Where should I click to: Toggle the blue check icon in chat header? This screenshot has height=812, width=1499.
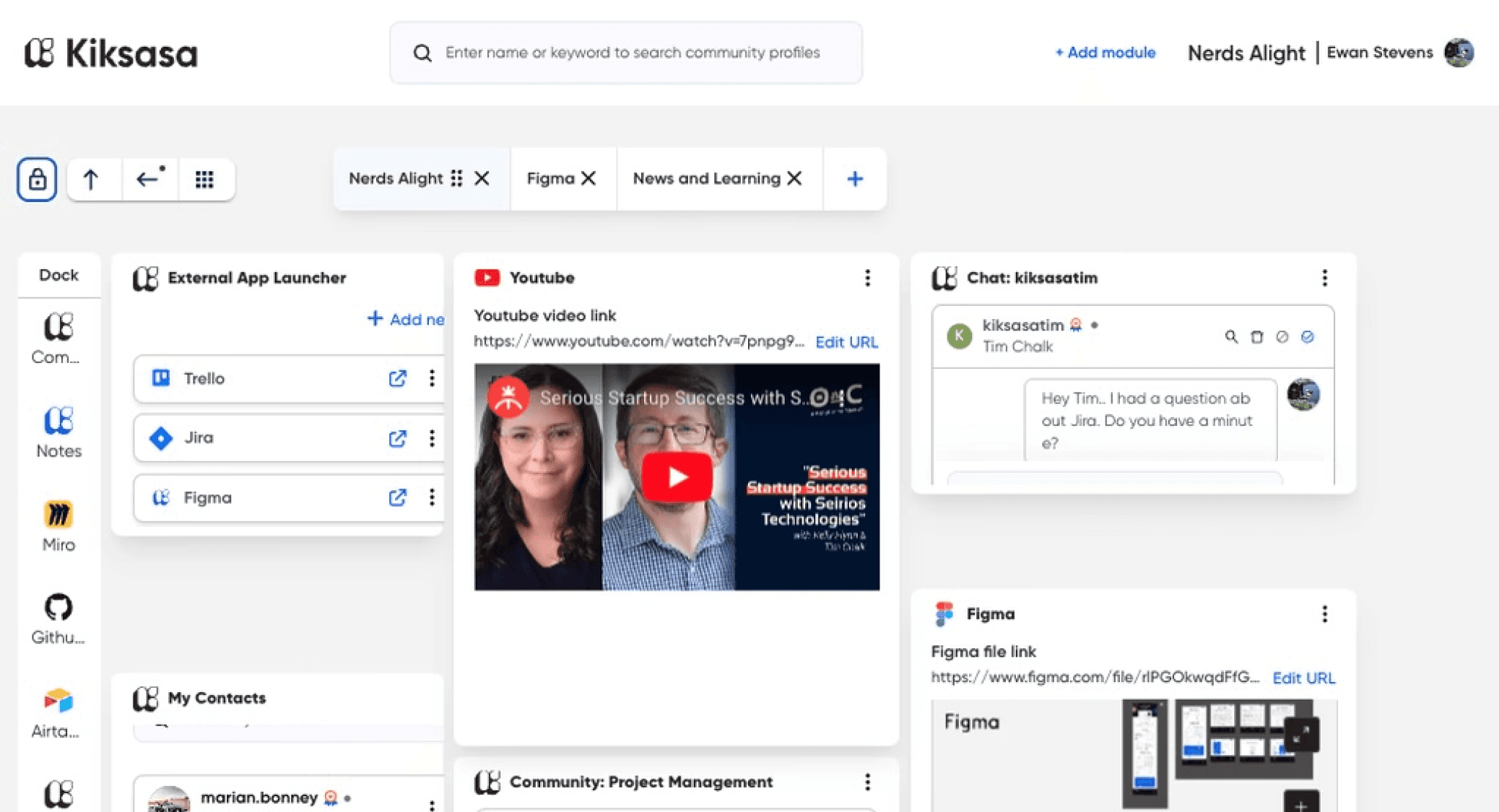pos(1307,336)
